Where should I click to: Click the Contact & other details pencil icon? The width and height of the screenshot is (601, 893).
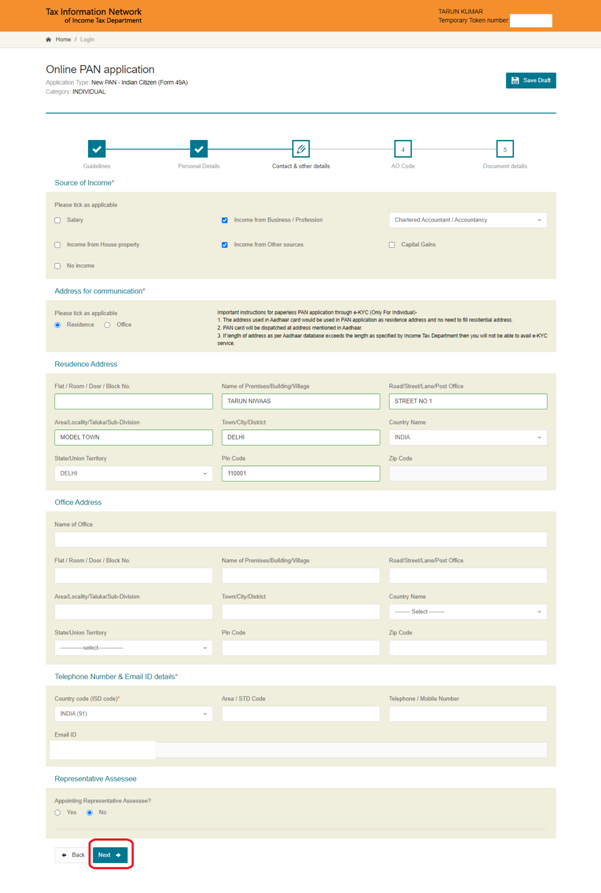[300, 149]
